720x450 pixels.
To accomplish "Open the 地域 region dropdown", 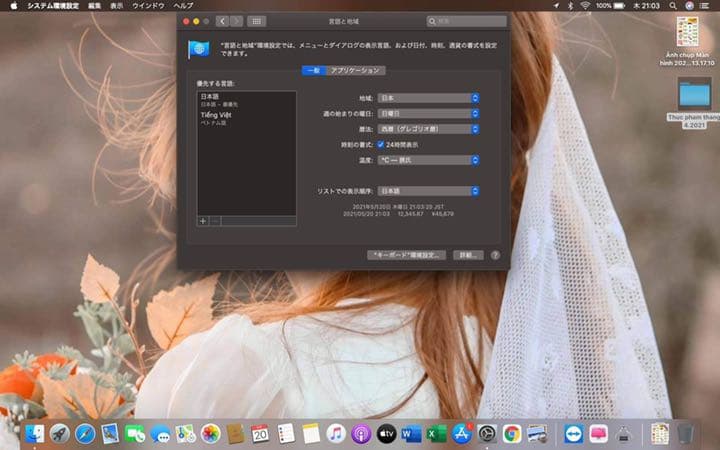I will (428, 98).
